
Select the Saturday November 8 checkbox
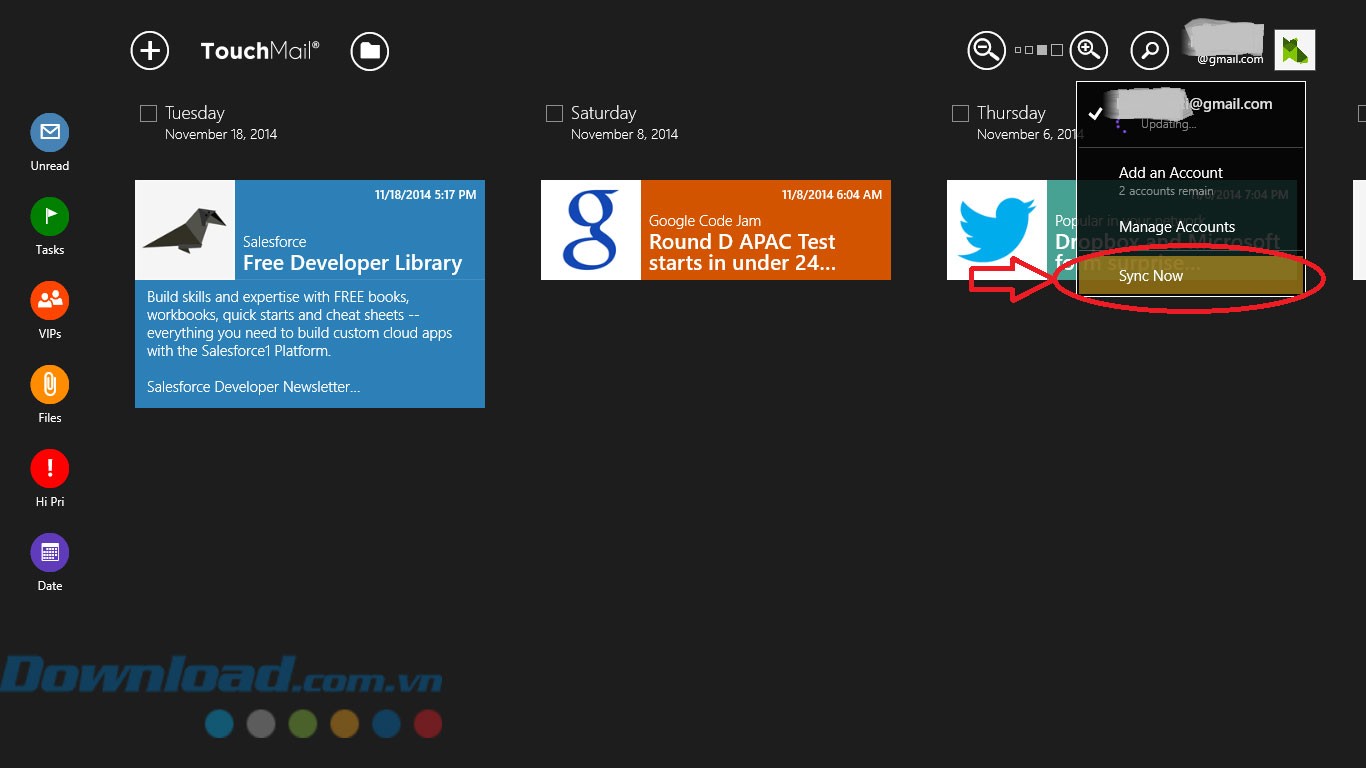555,113
